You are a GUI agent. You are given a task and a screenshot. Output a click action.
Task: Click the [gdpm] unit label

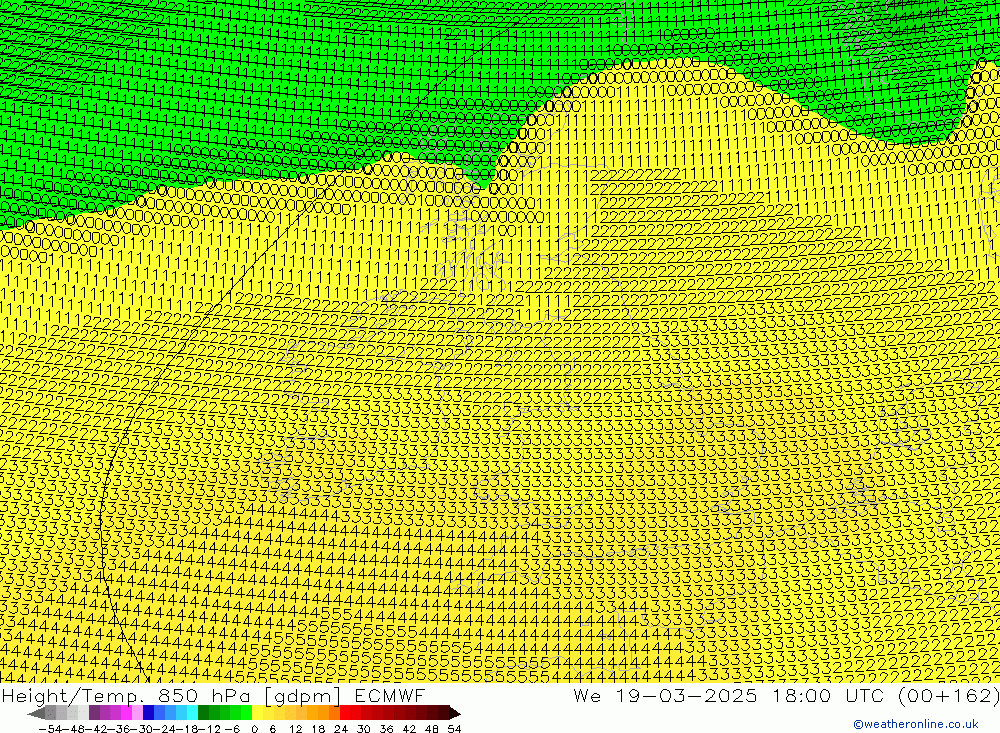pyautogui.click(x=300, y=695)
